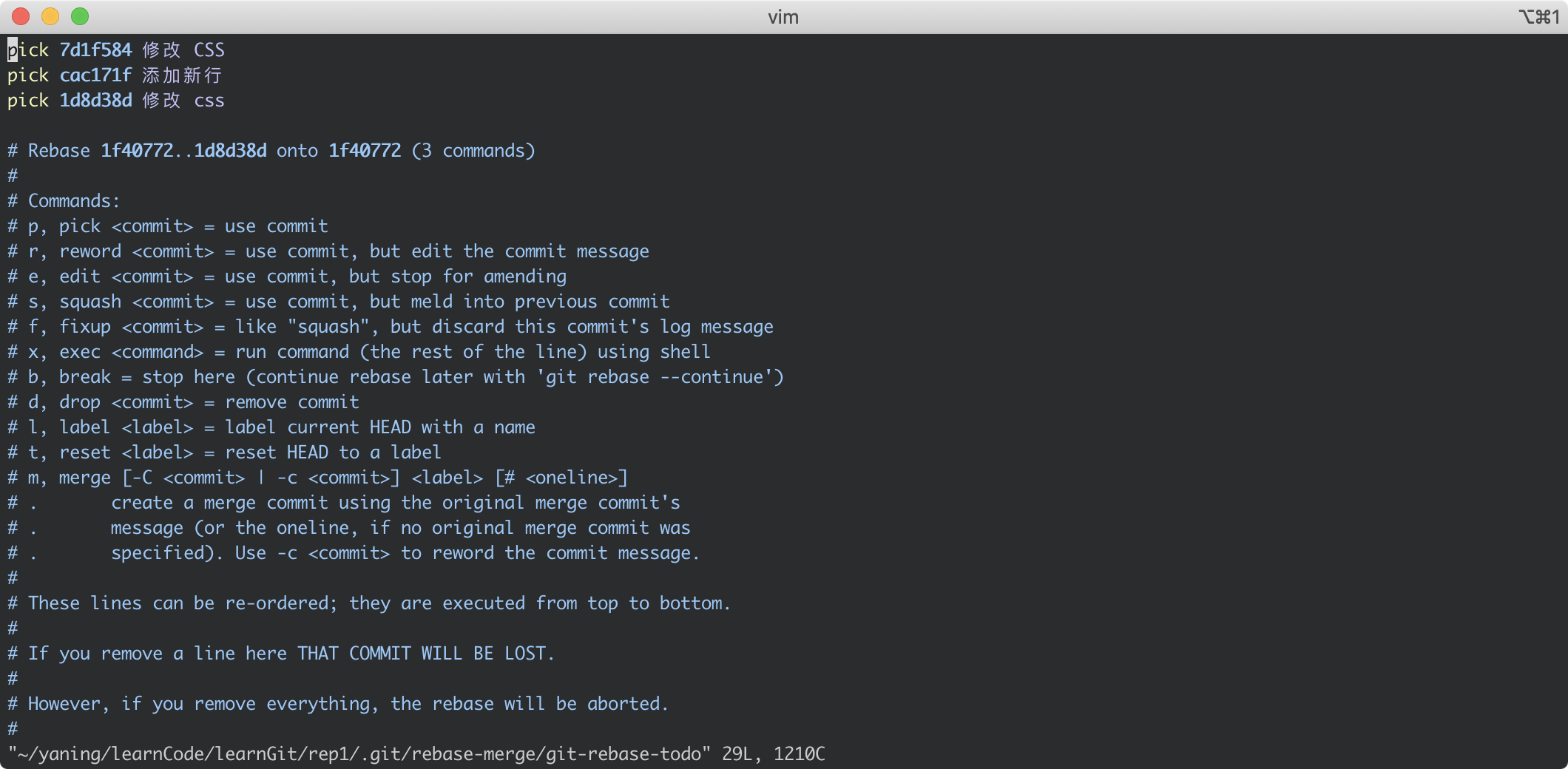Click the keyboard shortcut indicator in the title bar
The image size is (1568, 769).
click(1538, 17)
